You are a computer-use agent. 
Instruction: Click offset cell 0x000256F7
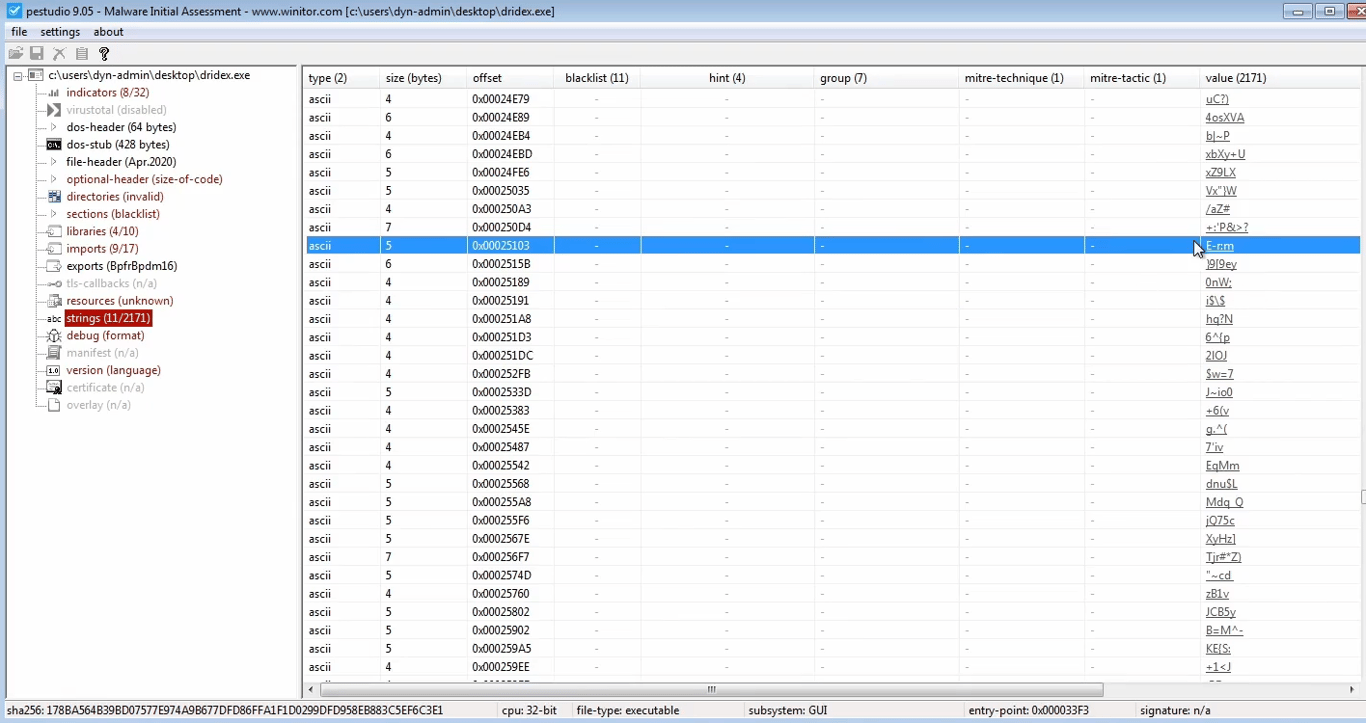coord(501,557)
